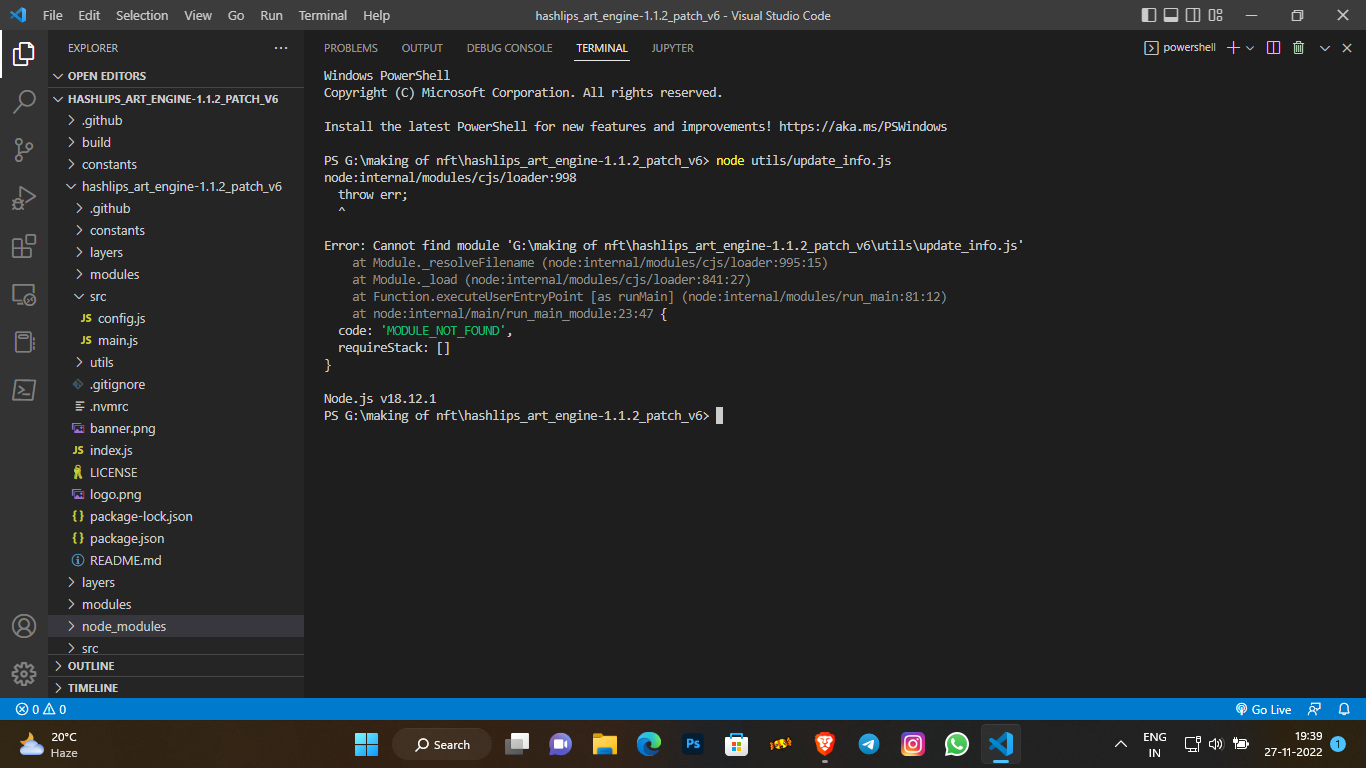Select the Source Control icon
The image size is (1366, 768).
(24, 149)
